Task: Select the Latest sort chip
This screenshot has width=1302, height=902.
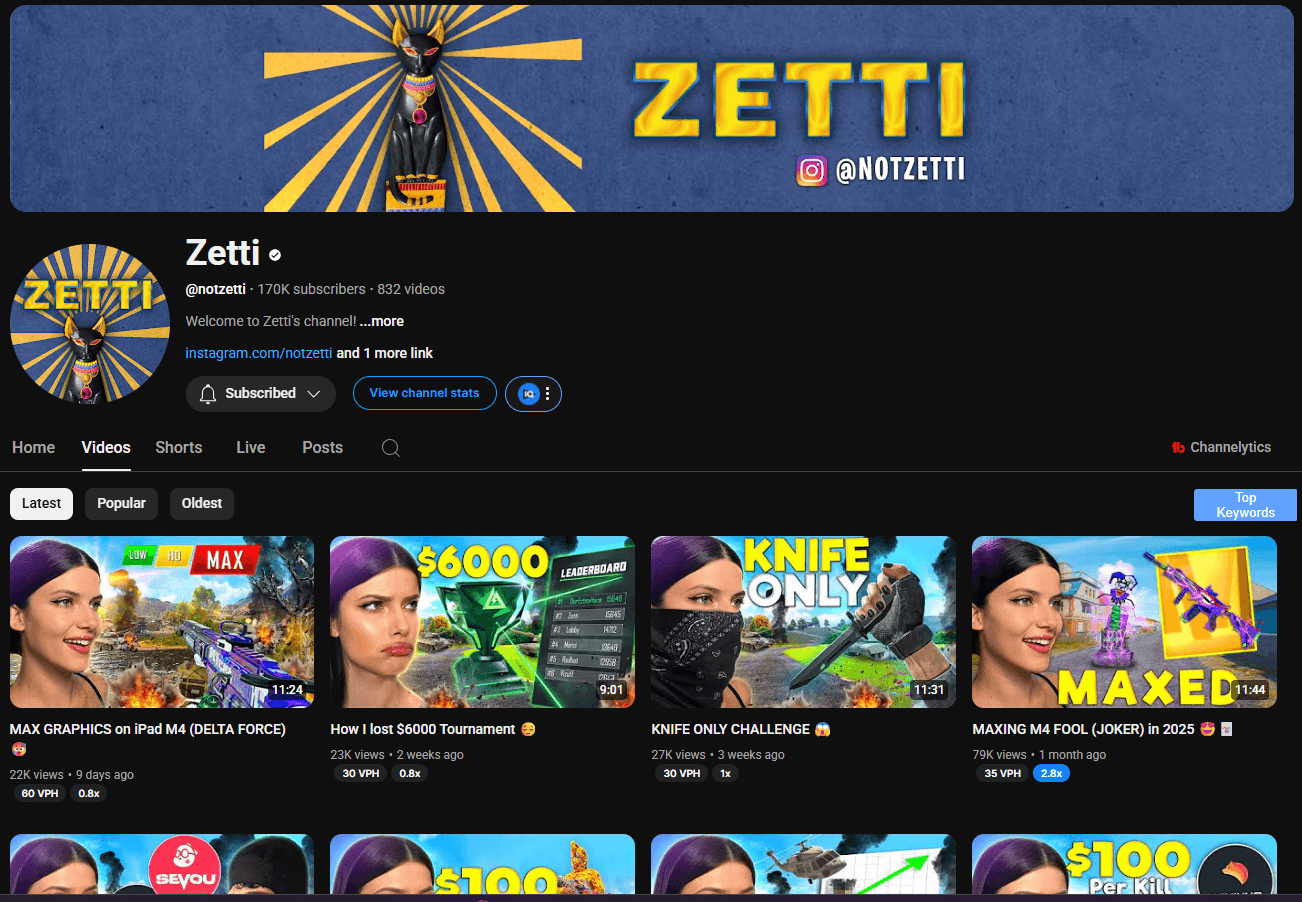Action: pyautogui.click(x=41, y=503)
